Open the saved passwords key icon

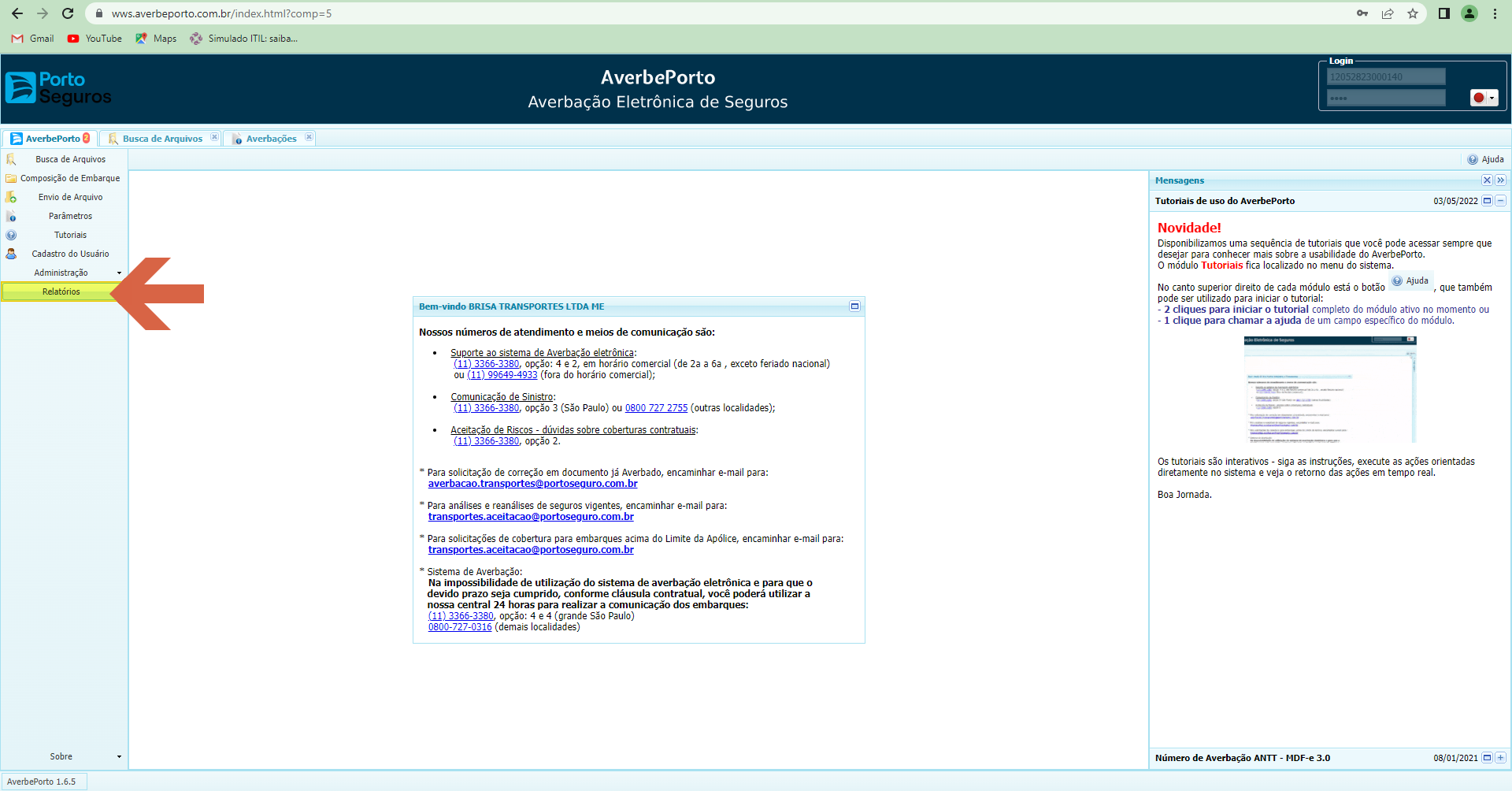coord(1362,13)
